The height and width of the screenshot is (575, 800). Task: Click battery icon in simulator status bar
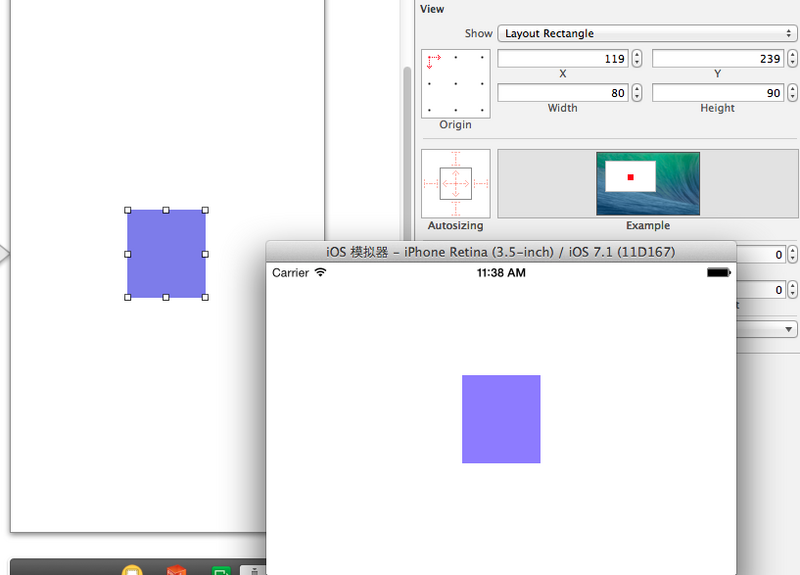[x=719, y=272]
